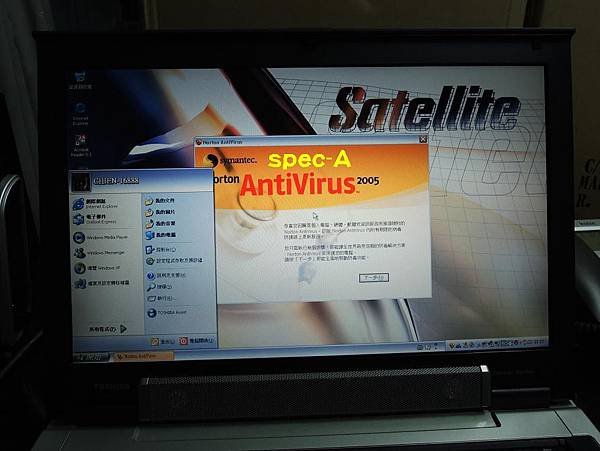Open the Tour Windows XP entry
The height and width of the screenshot is (451, 600).
coord(96,268)
